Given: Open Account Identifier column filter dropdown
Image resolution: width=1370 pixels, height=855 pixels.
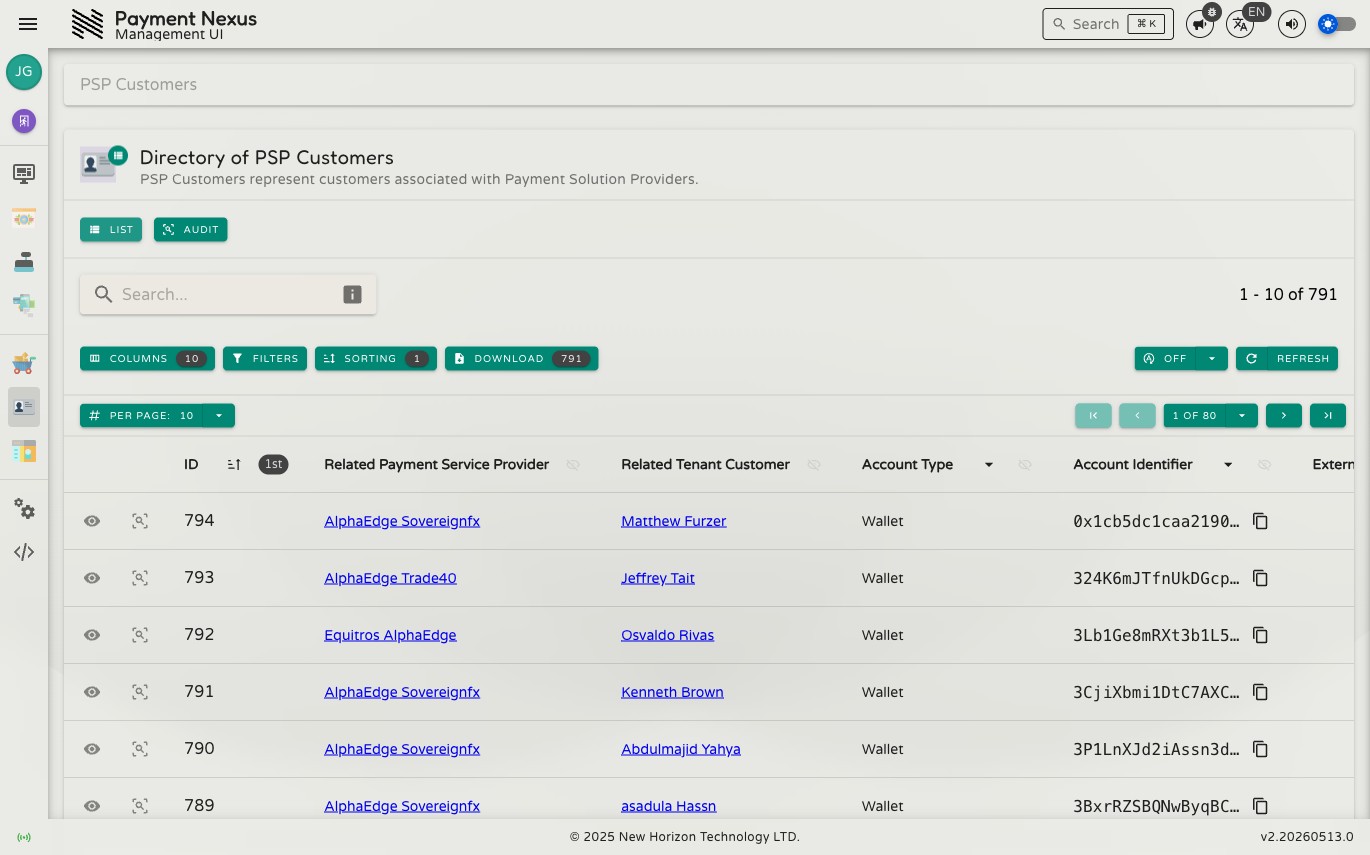Looking at the screenshot, I should [1228, 465].
